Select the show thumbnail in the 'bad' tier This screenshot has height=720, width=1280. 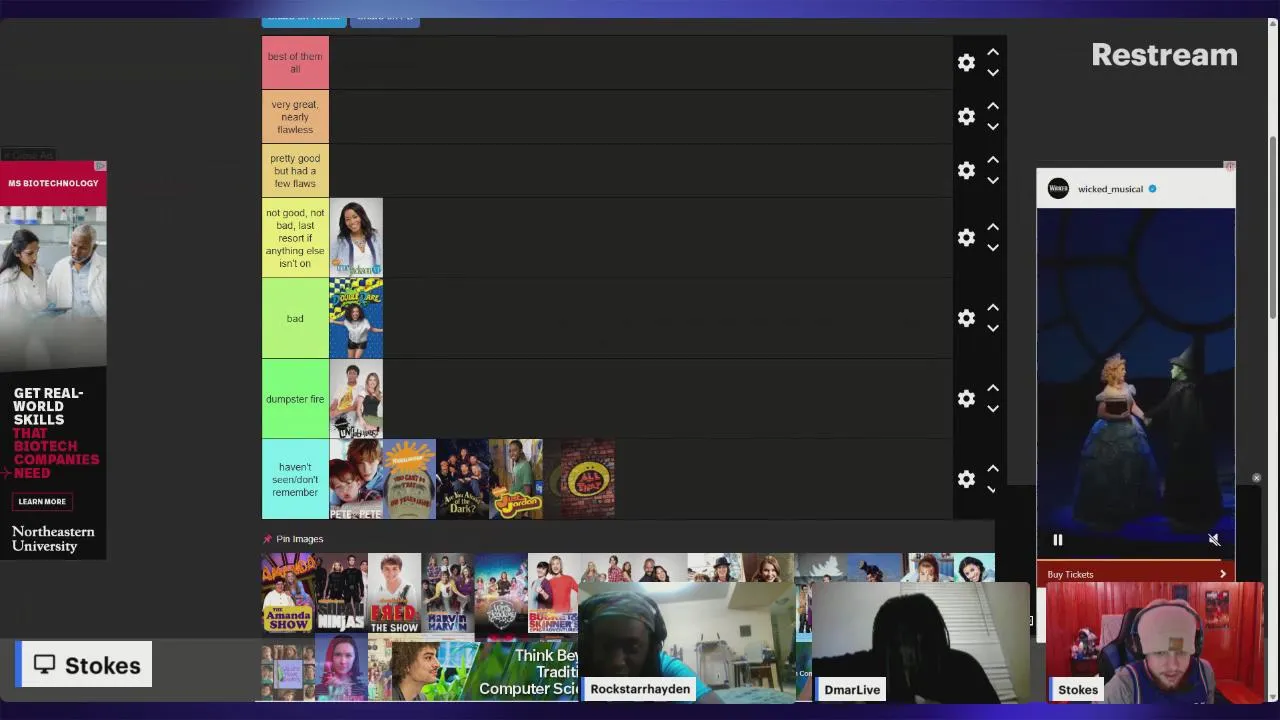tap(356, 318)
